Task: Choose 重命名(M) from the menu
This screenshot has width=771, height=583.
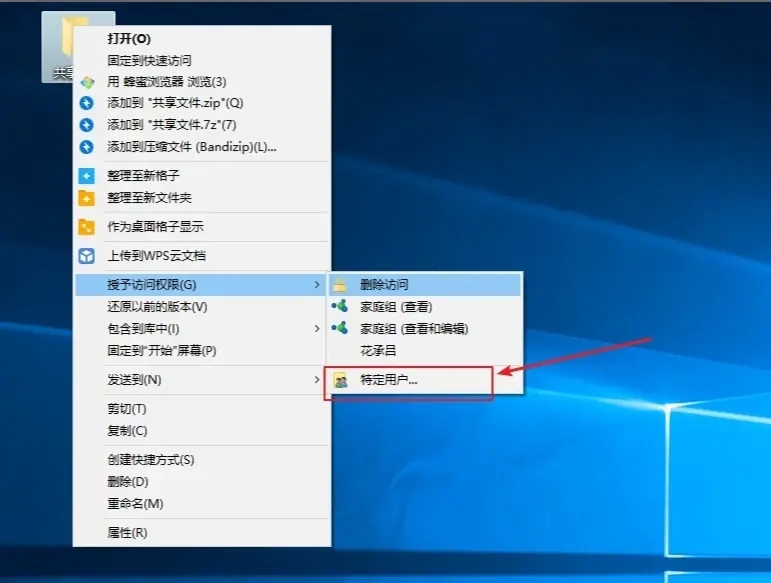Action: [135, 503]
